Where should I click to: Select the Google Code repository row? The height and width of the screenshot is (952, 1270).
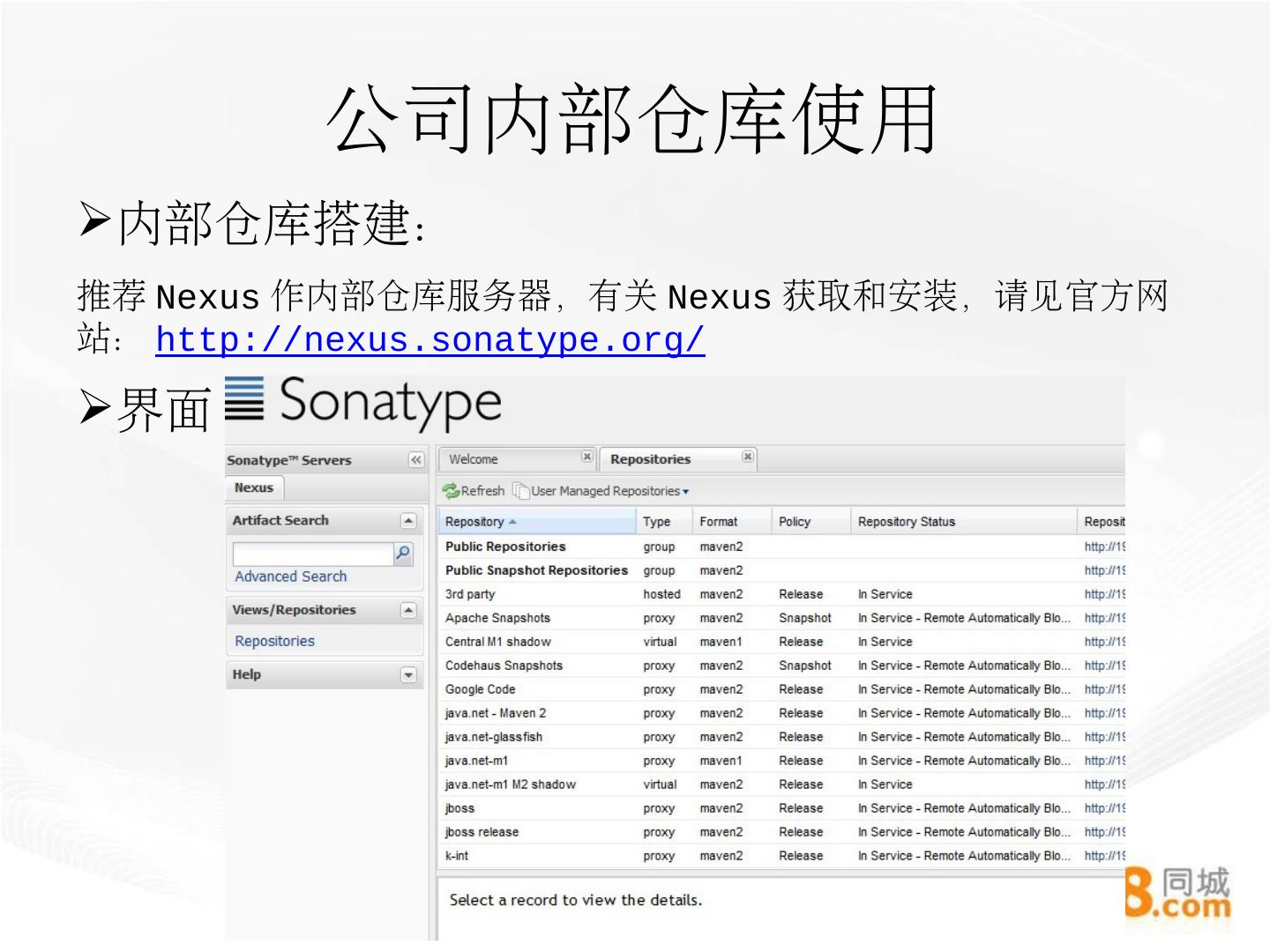tap(781, 689)
